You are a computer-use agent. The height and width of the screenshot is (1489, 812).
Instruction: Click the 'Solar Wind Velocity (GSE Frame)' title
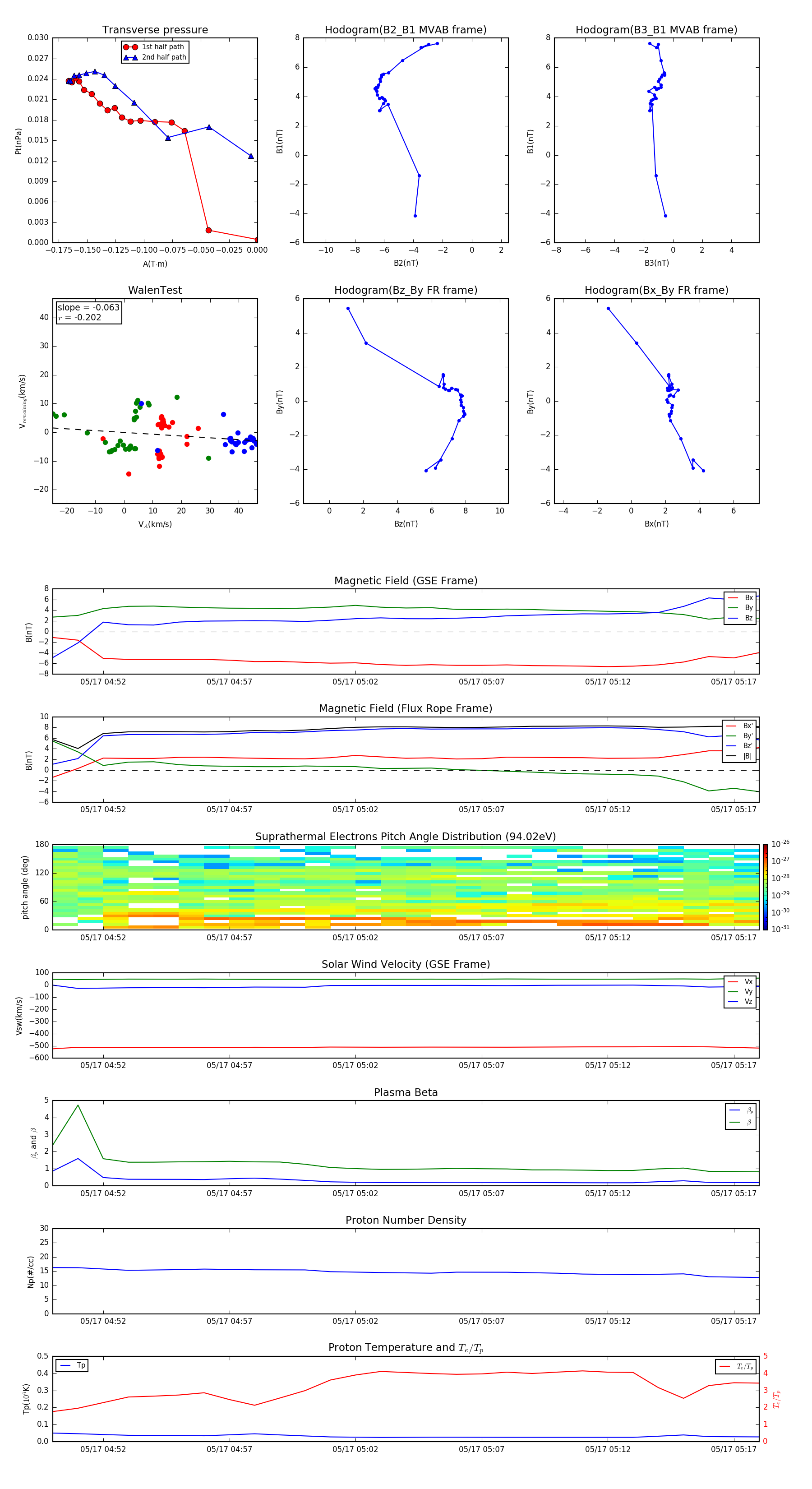(x=406, y=964)
